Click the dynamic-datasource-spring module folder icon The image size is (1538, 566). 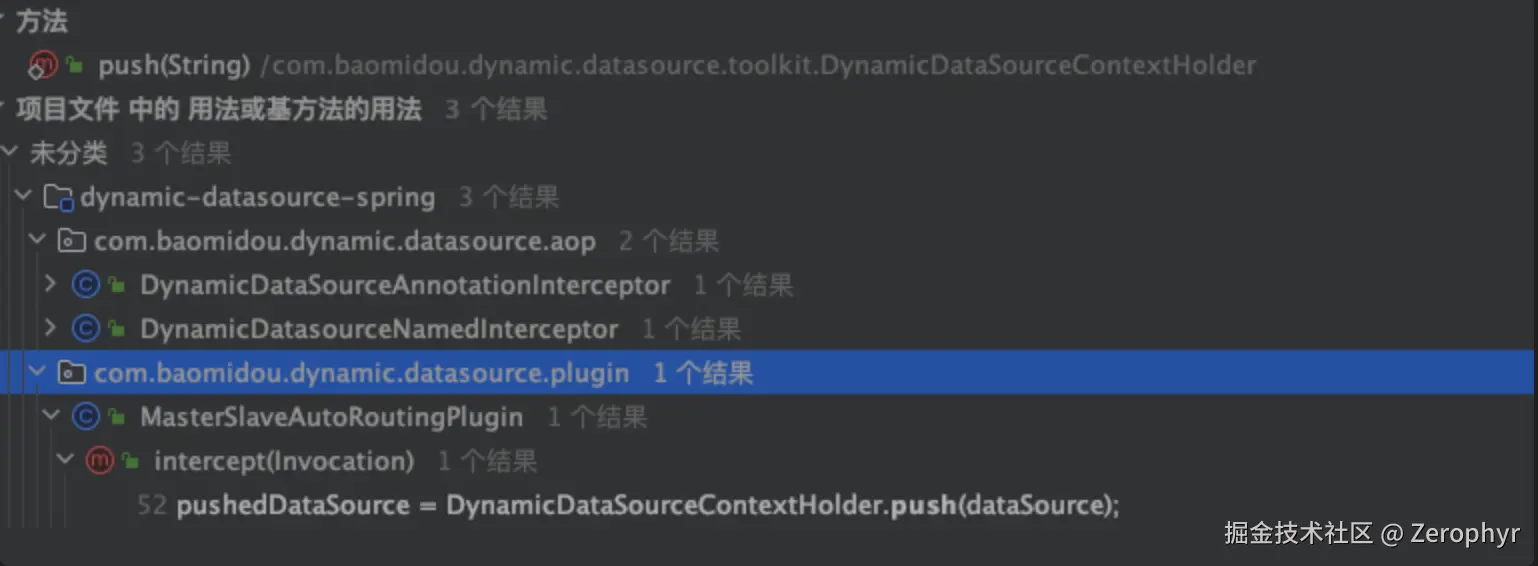(x=59, y=198)
